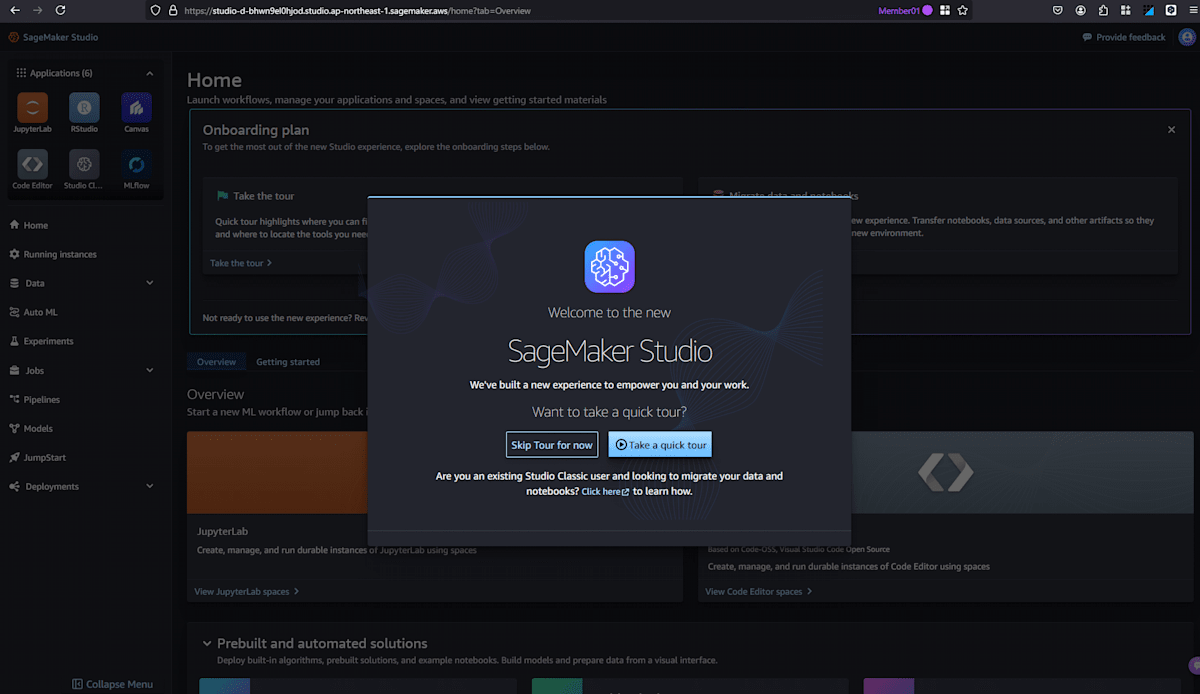Open View JupyterLab spaces link
The image size is (1200, 694).
click(246, 591)
